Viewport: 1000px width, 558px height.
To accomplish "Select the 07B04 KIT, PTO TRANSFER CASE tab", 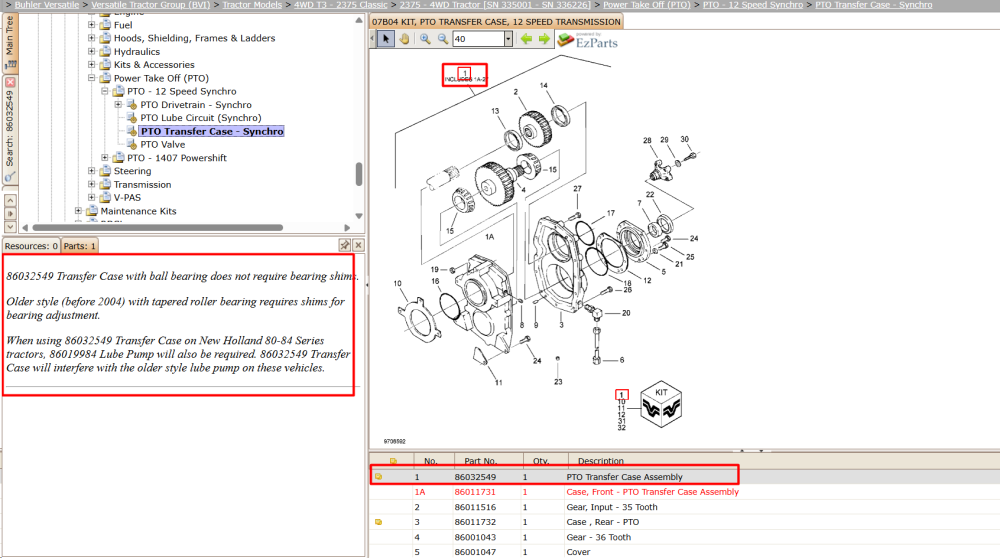I will [x=496, y=22].
